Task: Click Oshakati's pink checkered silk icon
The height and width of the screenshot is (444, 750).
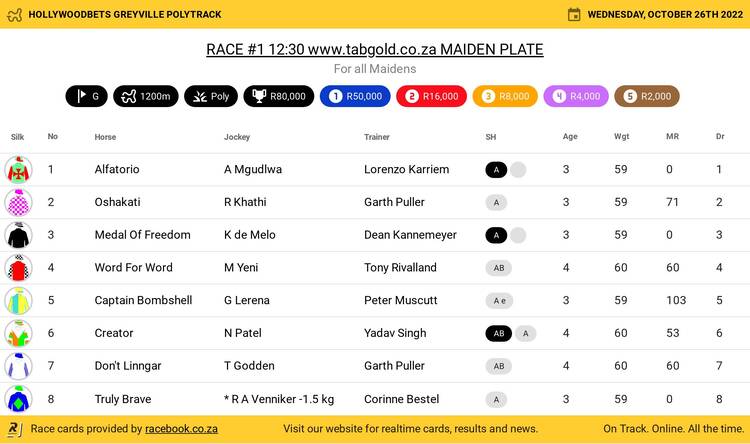Action: click(18, 202)
